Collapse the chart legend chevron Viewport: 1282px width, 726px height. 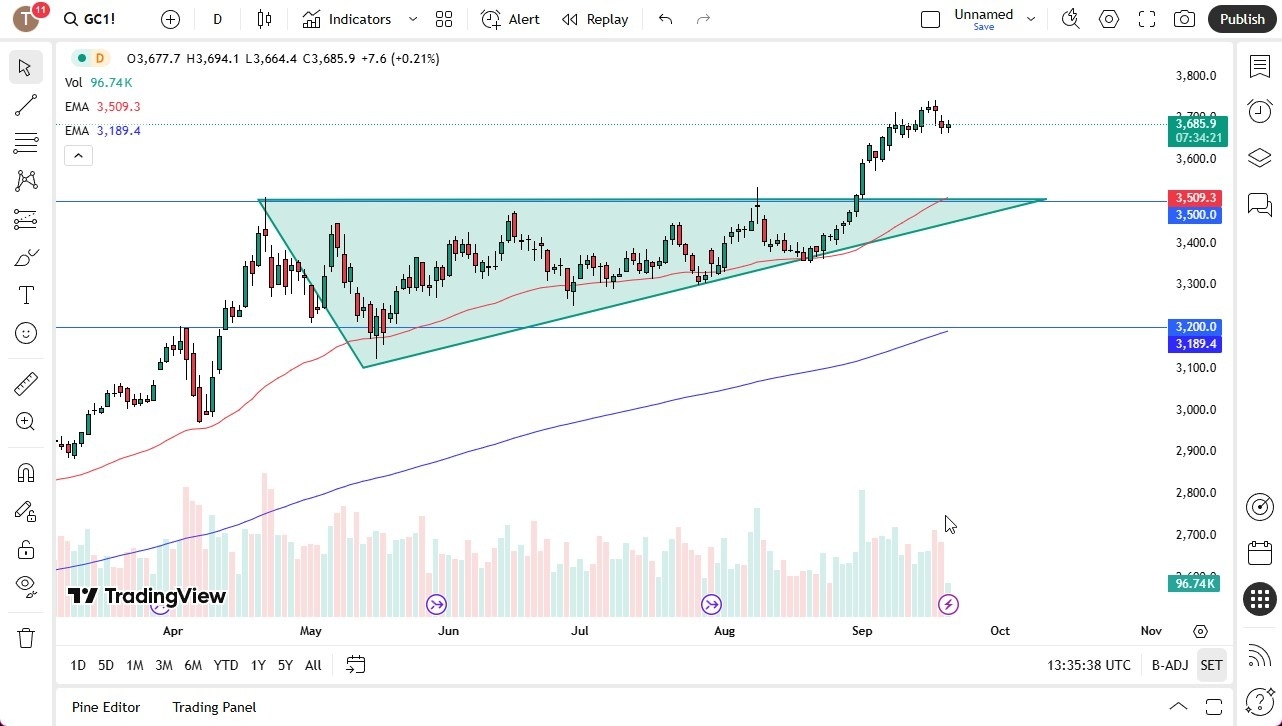coord(78,155)
